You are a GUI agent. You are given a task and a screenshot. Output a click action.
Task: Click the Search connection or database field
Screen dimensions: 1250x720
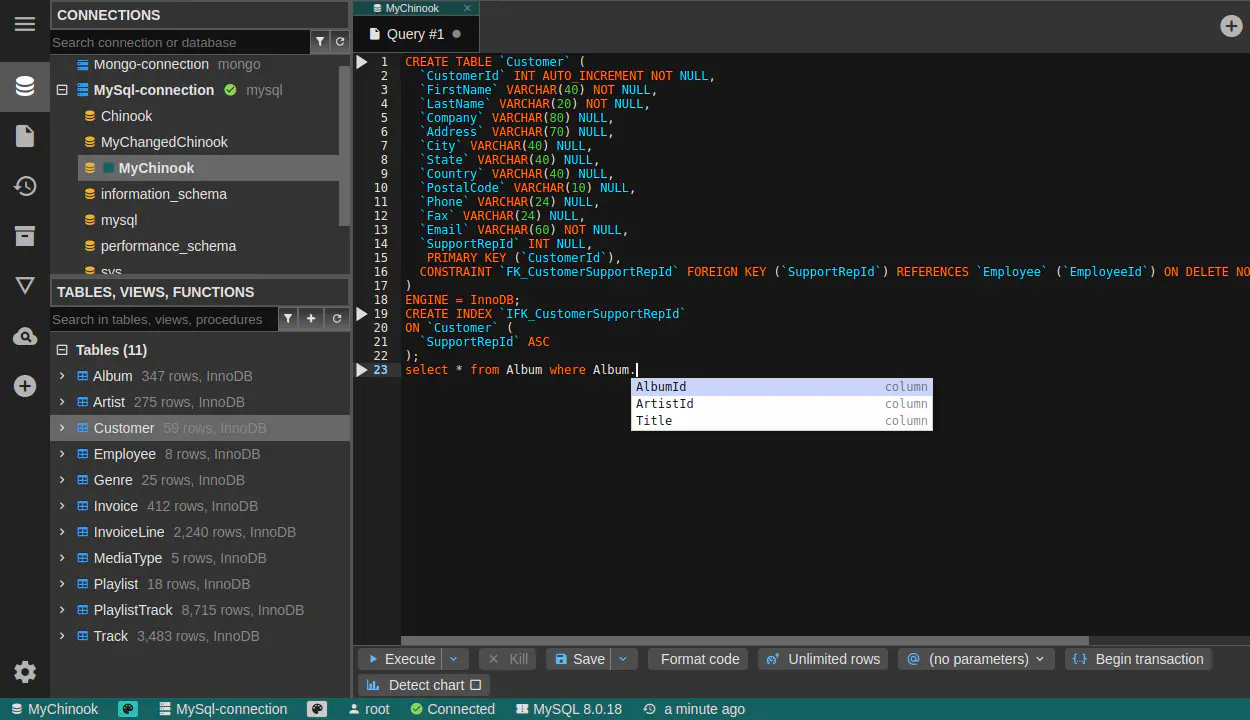click(x=180, y=42)
